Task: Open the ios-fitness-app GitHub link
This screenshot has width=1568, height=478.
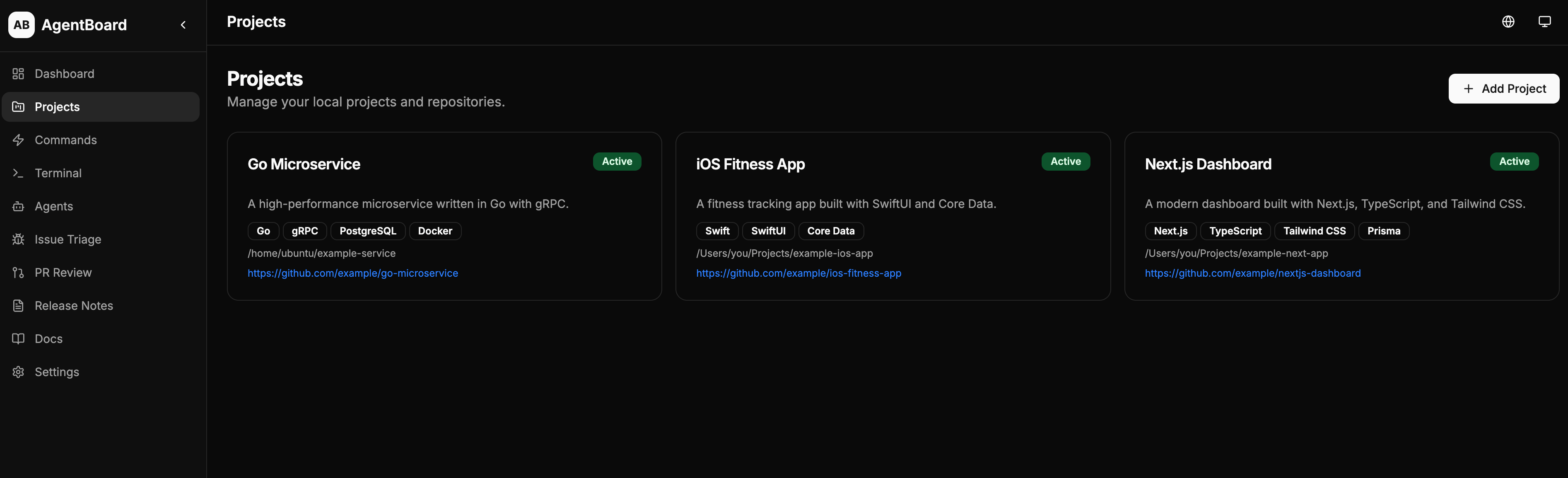Action: coord(798,273)
